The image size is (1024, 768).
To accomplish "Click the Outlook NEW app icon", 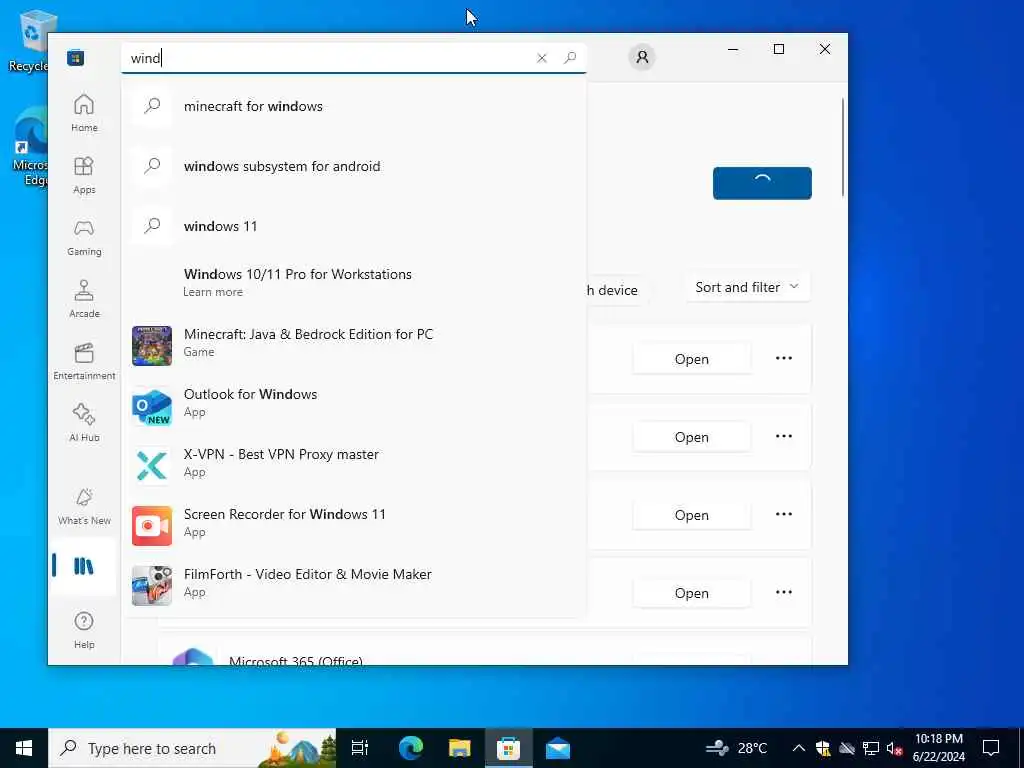I will tap(152, 406).
